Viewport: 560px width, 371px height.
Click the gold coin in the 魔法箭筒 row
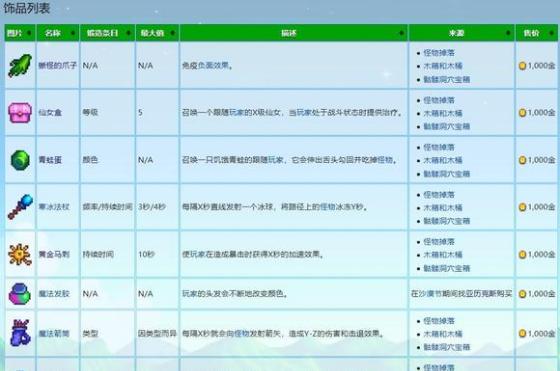[x=522, y=334]
